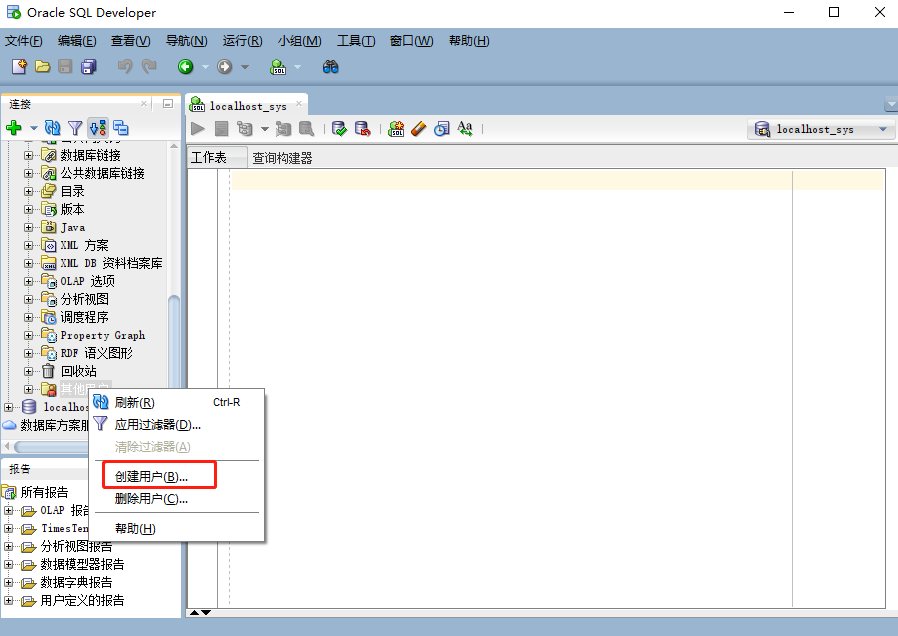Click 帮助(H) in the context menu

coord(176,528)
